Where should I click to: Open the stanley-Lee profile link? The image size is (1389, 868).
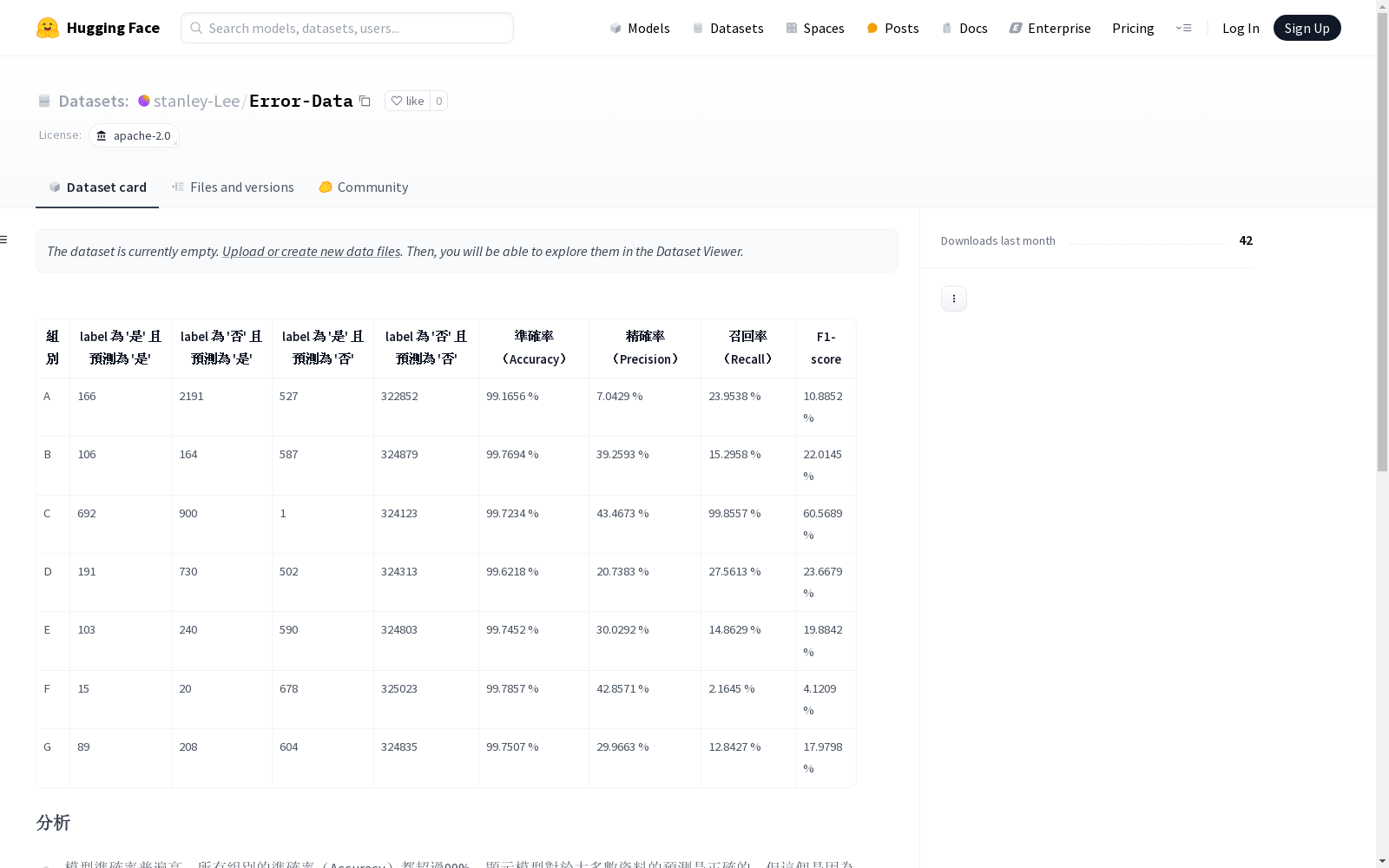click(x=196, y=101)
